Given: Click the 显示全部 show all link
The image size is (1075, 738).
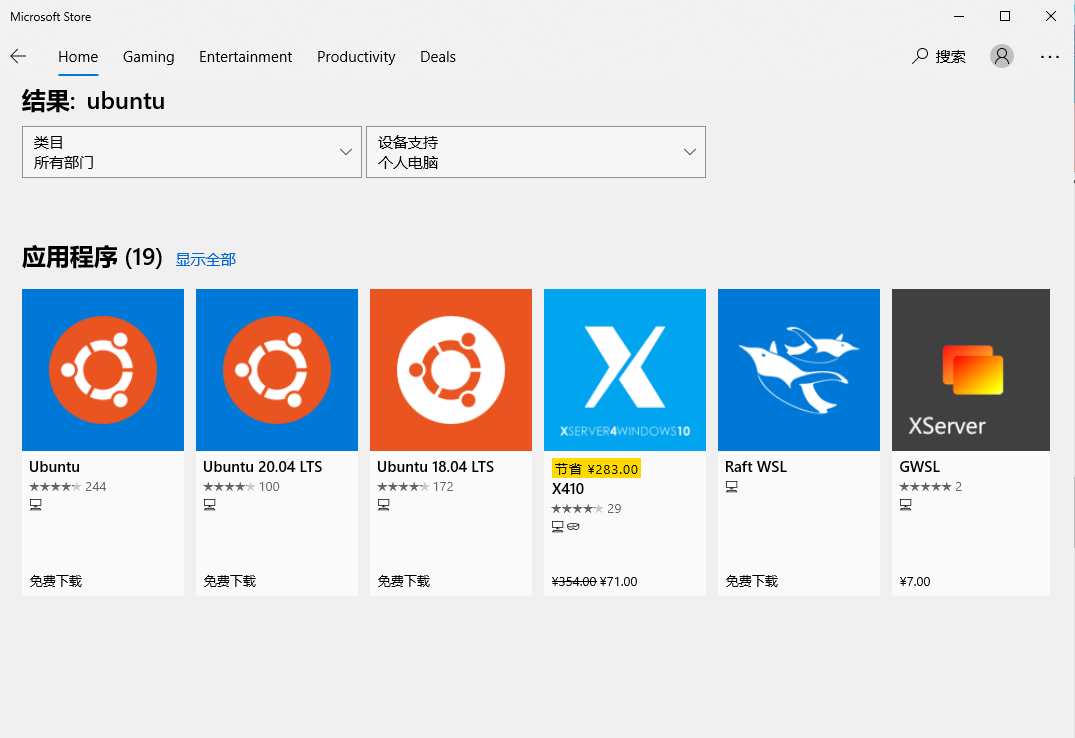Looking at the screenshot, I should (206, 259).
